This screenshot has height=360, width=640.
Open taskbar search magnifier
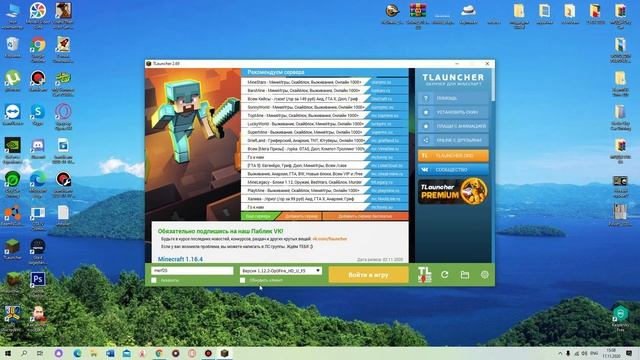coord(24,353)
